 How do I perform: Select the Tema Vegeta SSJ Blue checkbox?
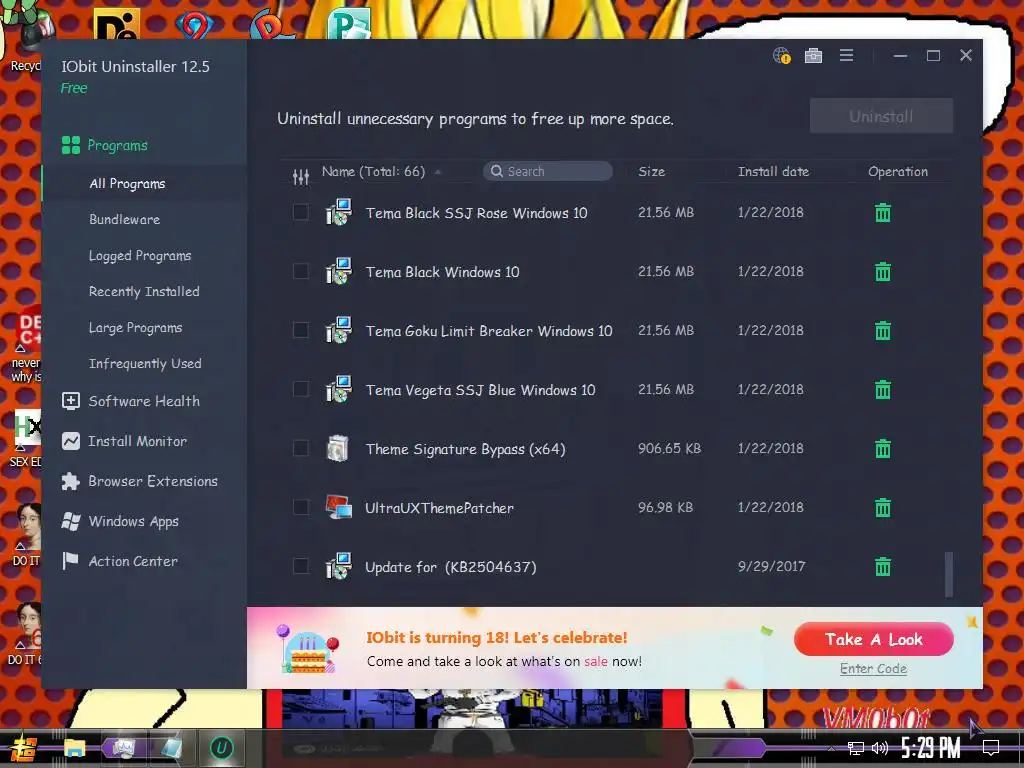click(x=300, y=389)
